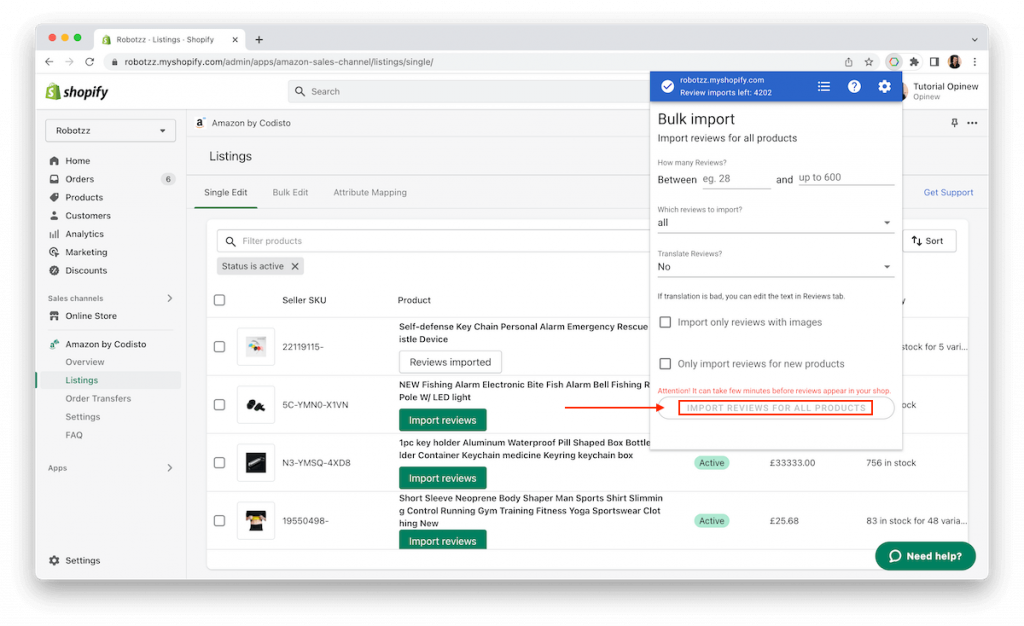Viewport: 1024px width, 626px height.
Task: Open a new browser tab
Action: click(259, 39)
